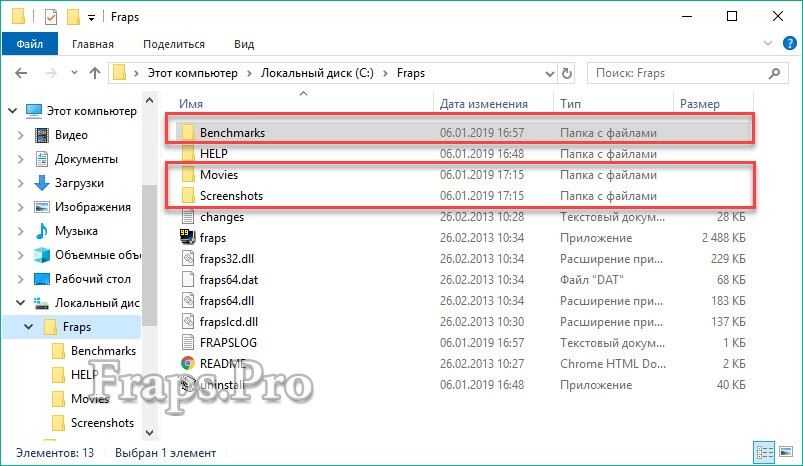The height and width of the screenshot is (466, 803).
Task: Select the HELP folder icon in file list
Action: (188, 153)
